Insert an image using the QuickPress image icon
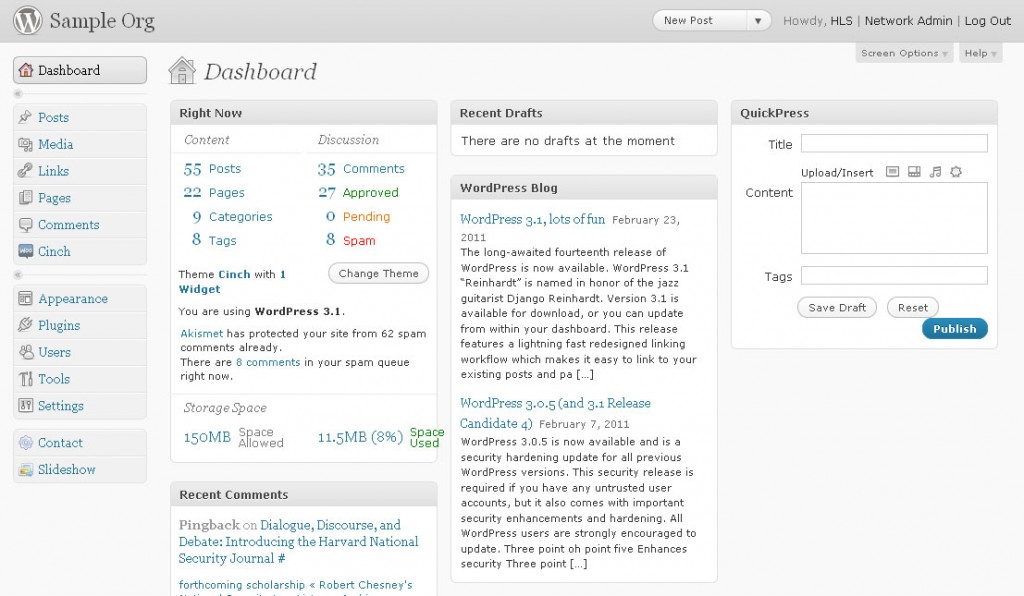The width and height of the screenshot is (1024, 596). 892,172
